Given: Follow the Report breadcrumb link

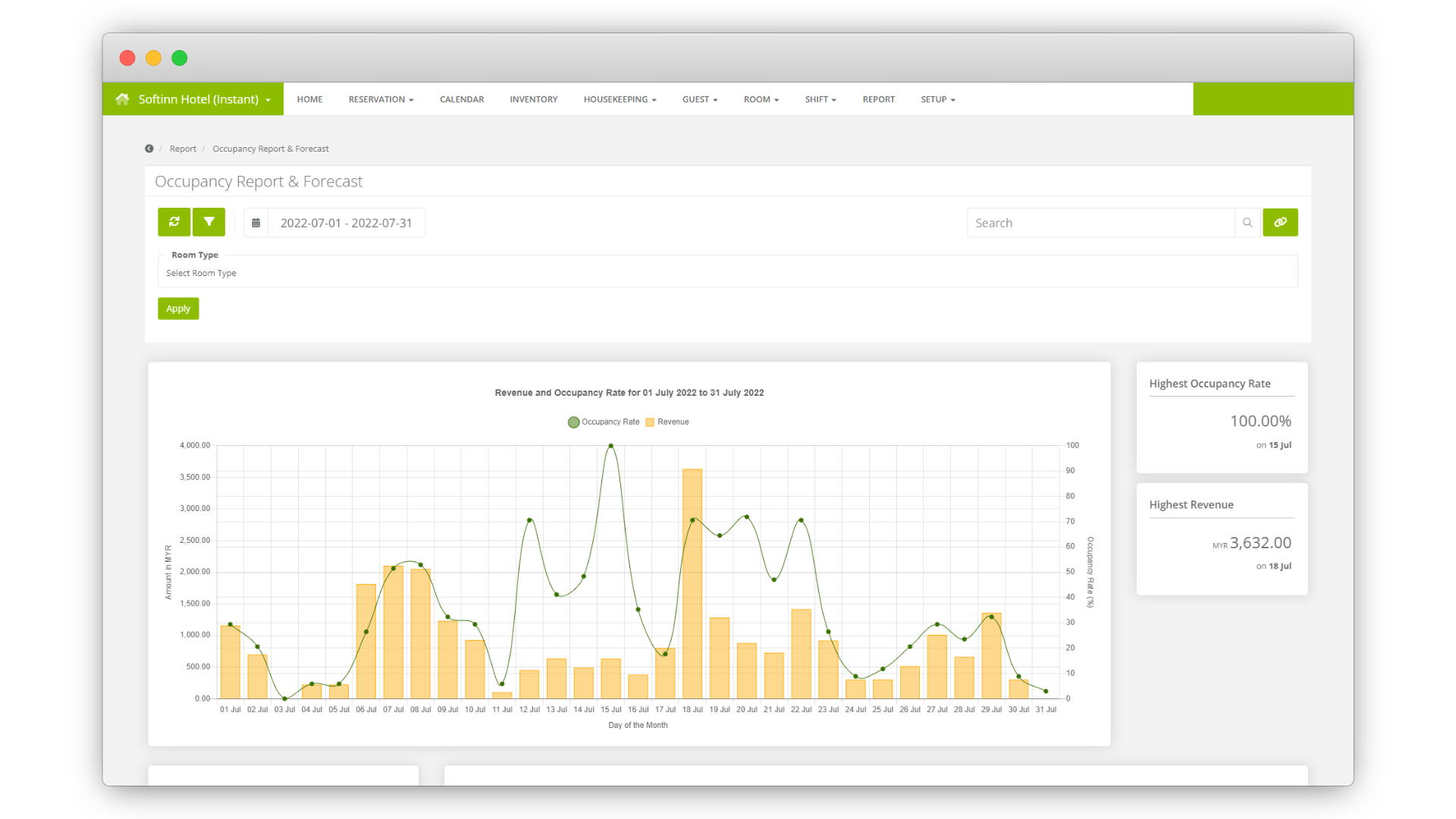Looking at the screenshot, I should pyautogui.click(x=183, y=149).
